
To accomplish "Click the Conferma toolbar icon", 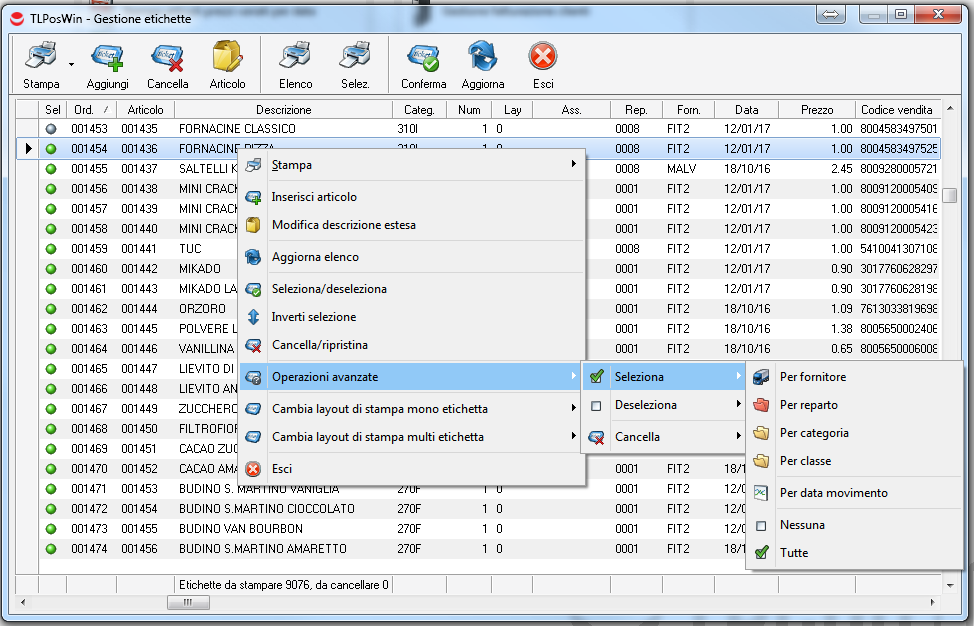I will click(424, 57).
